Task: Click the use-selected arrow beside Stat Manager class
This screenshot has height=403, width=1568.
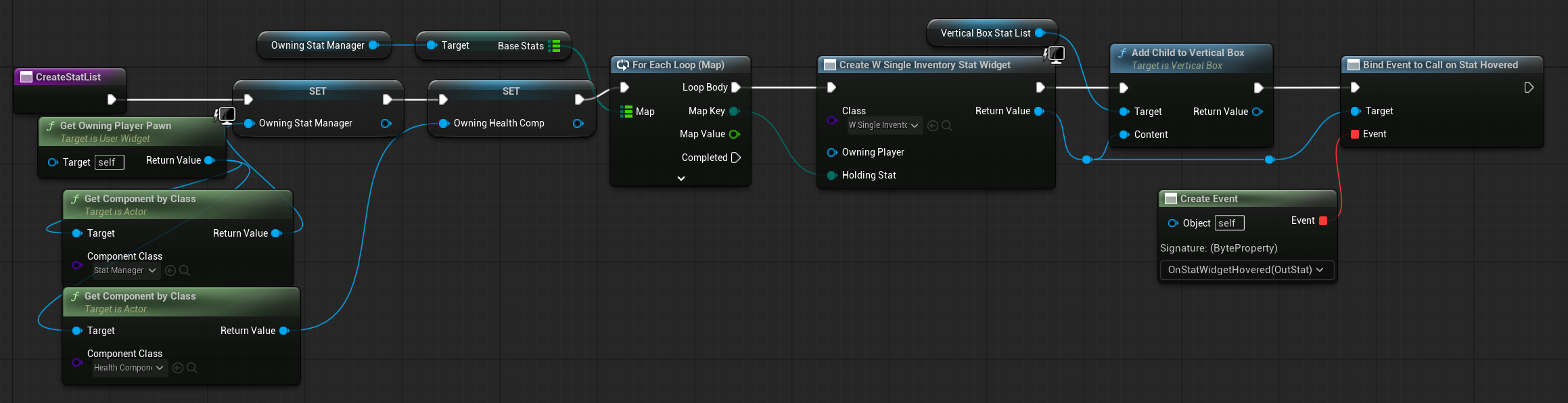Action: (x=170, y=270)
